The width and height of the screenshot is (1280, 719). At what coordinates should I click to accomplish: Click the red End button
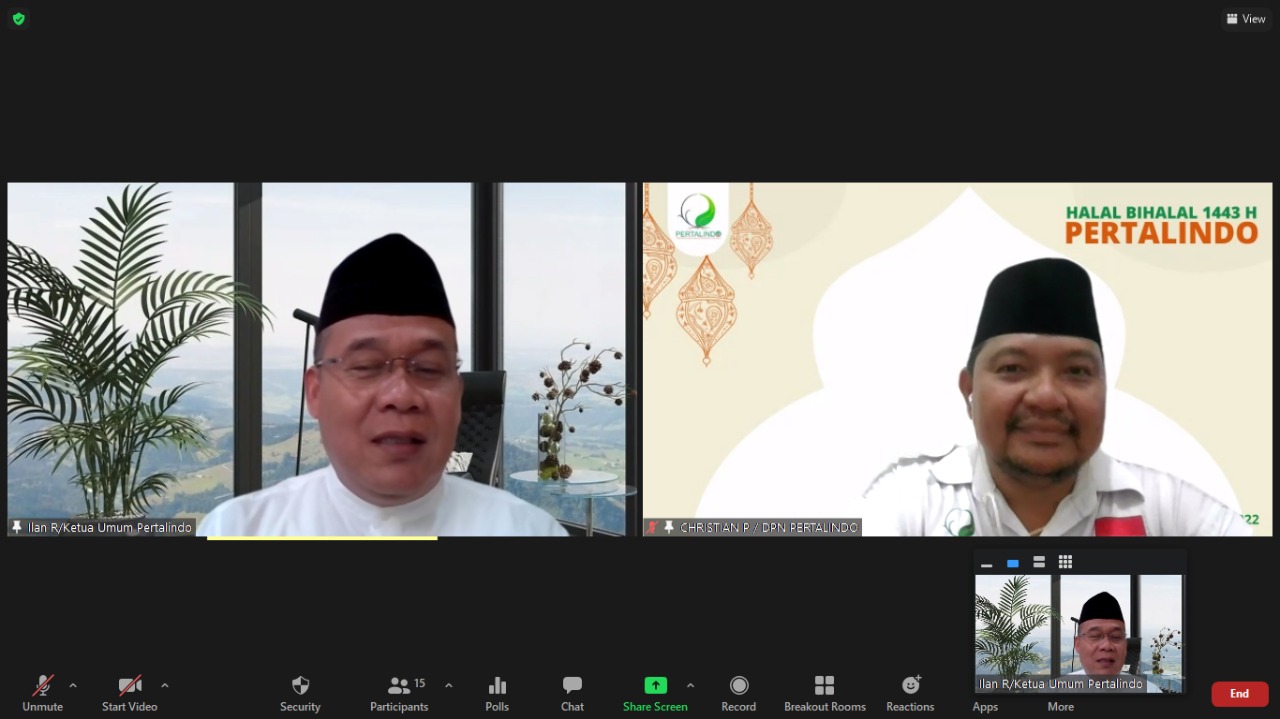(x=1239, y=694)
